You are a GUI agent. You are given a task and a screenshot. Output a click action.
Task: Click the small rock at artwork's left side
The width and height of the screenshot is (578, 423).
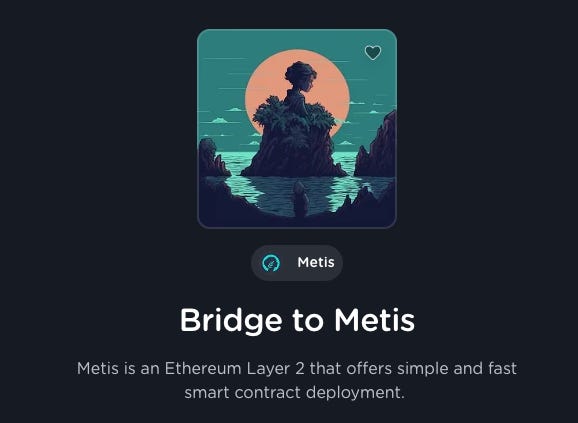(x=212, y=158)
